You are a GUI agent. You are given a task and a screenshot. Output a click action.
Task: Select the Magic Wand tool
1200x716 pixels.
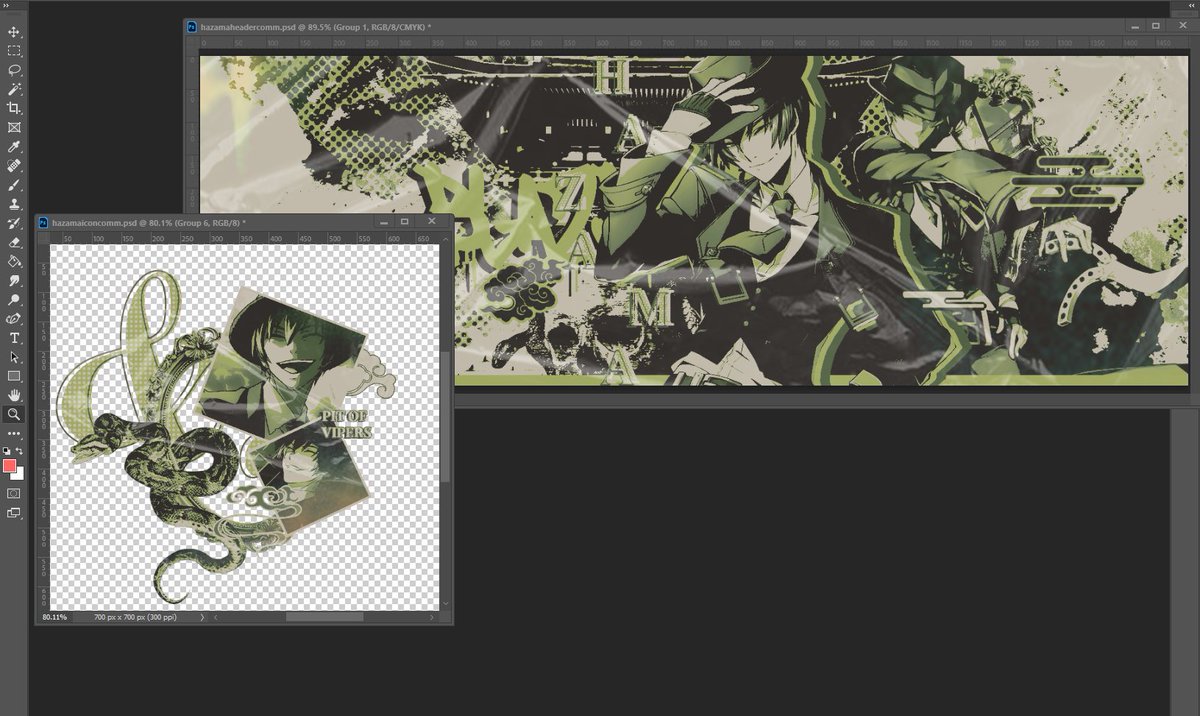coord(14,89)
